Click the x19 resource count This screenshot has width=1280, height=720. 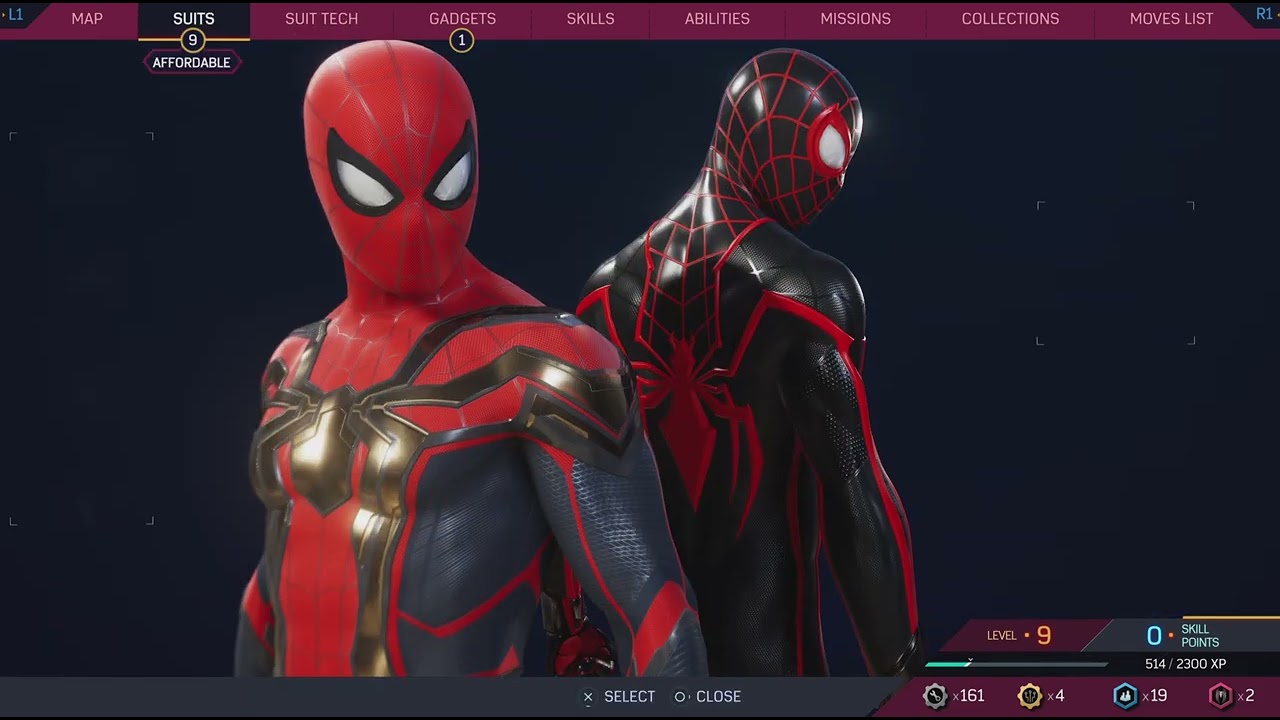click(1154, 696)
